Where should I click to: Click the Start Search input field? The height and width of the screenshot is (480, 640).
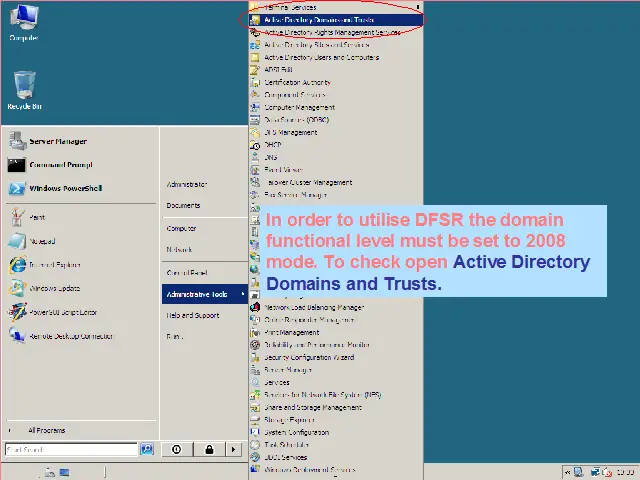coord(71,449)
